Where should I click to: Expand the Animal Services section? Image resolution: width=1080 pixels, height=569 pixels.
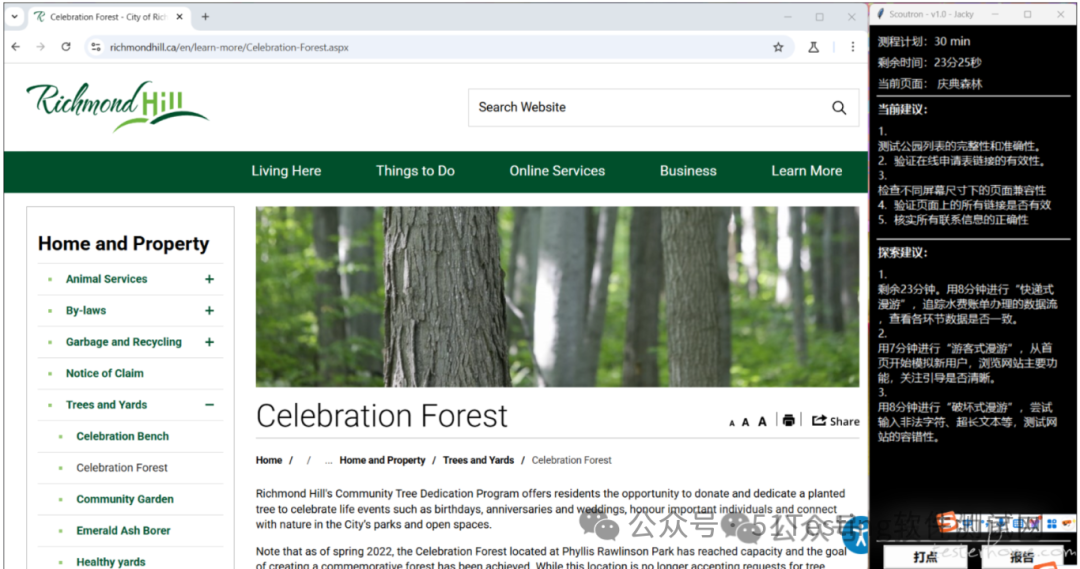tap(209, 279)
